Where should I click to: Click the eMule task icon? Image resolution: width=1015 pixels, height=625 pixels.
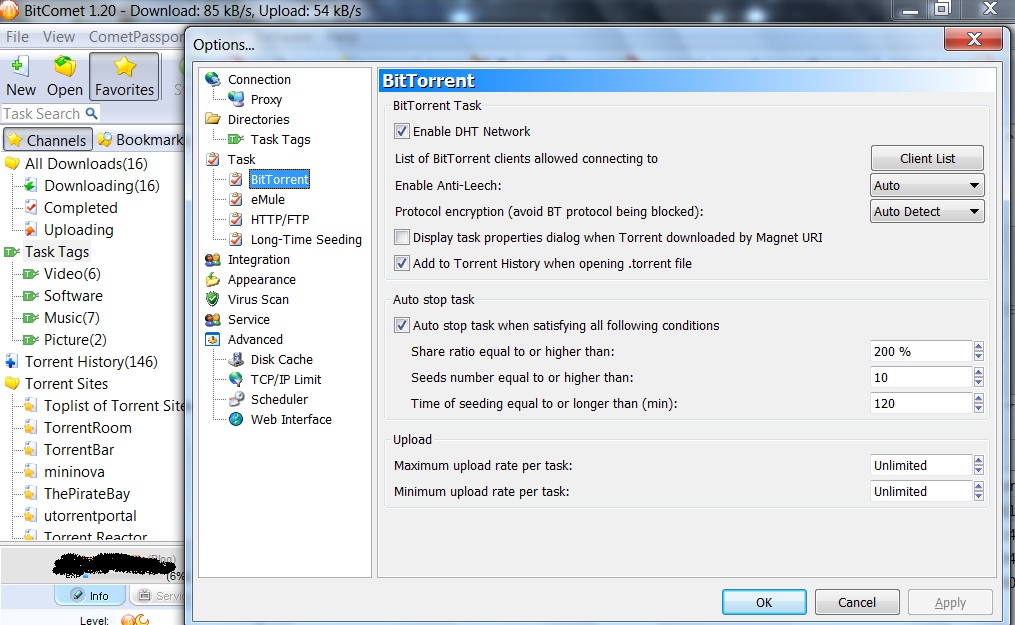[236, 199]
